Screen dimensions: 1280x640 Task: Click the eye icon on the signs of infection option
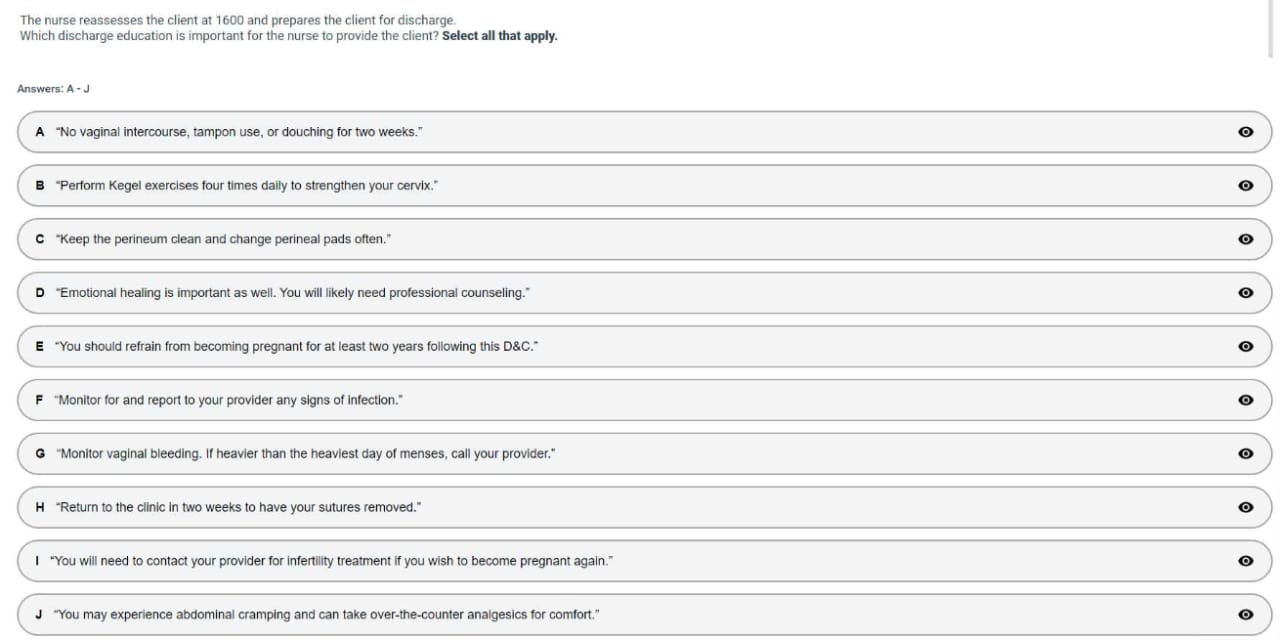[x=1245, y=400]
